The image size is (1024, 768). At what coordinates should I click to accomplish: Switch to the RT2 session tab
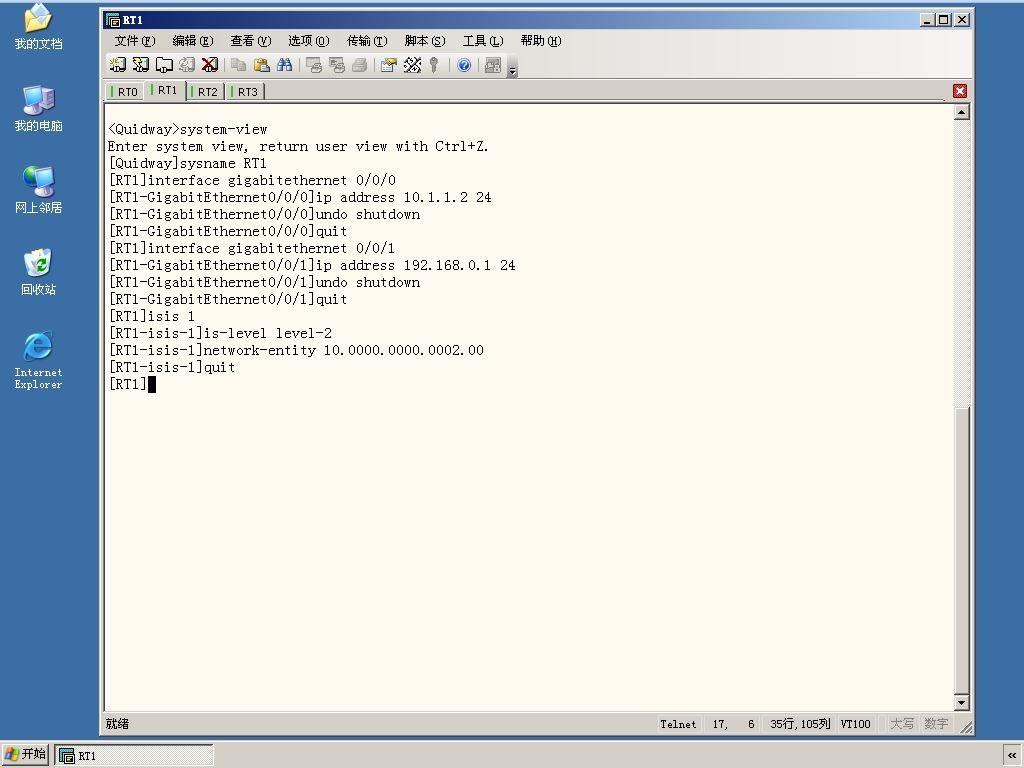[204, 91]
